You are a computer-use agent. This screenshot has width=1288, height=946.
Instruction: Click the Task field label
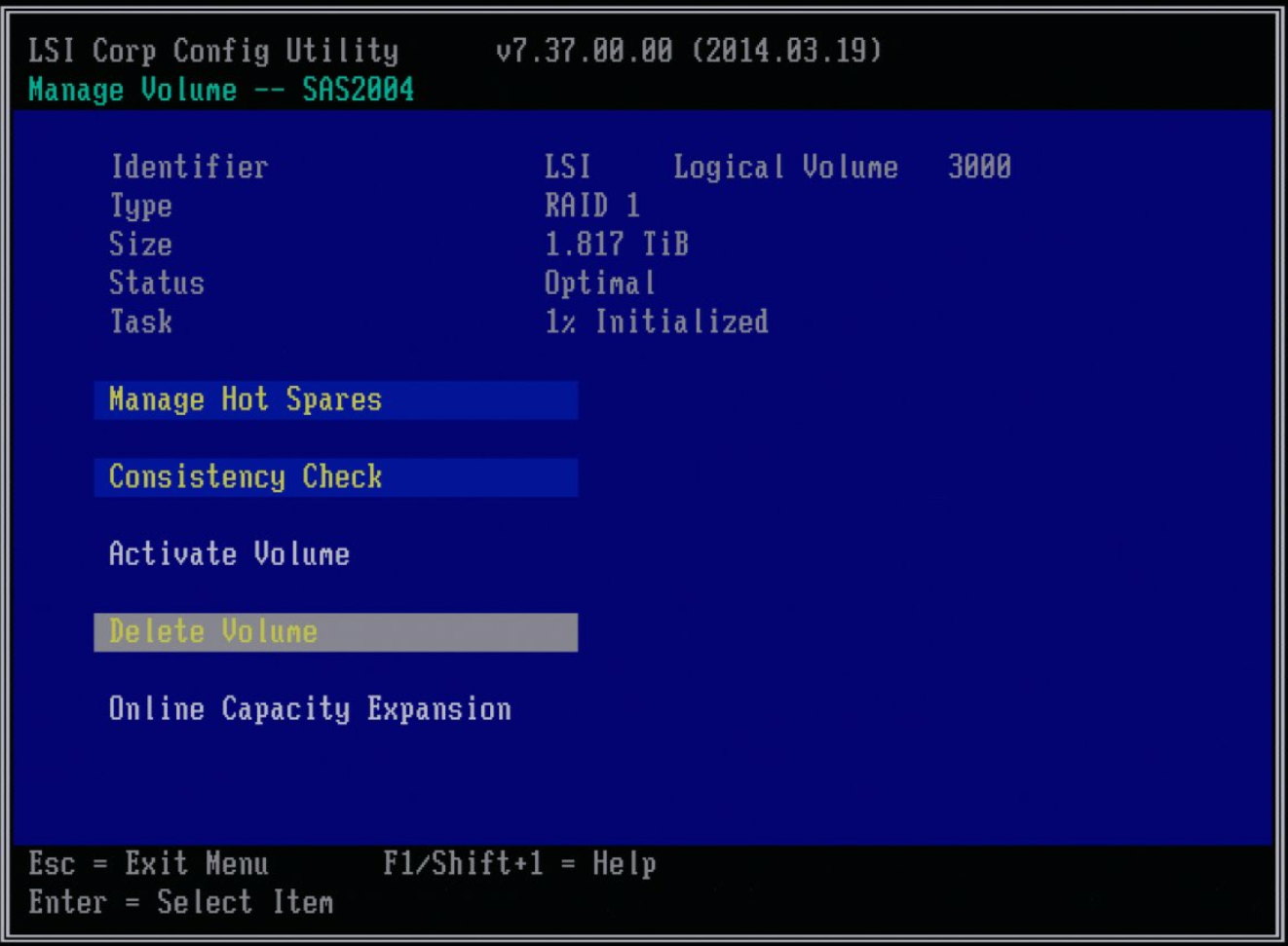pyautogui.click(x=140, y=322)
